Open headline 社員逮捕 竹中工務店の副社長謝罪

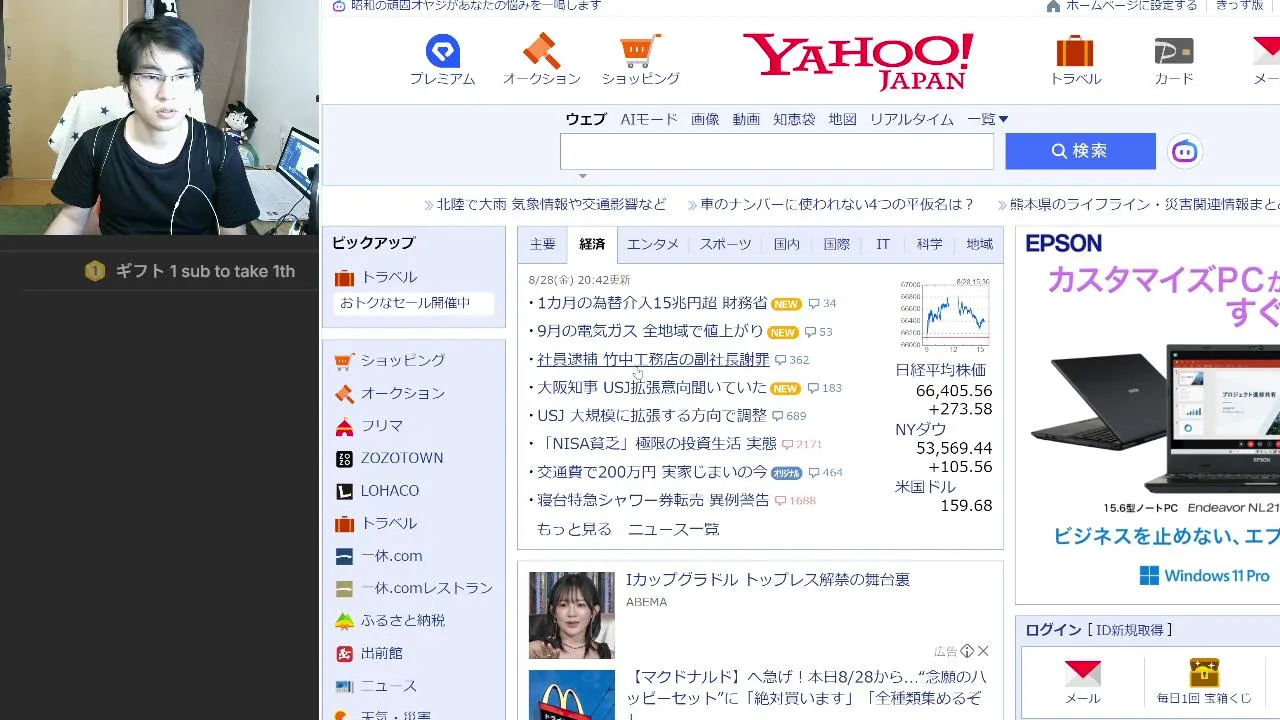pos(653,359)
